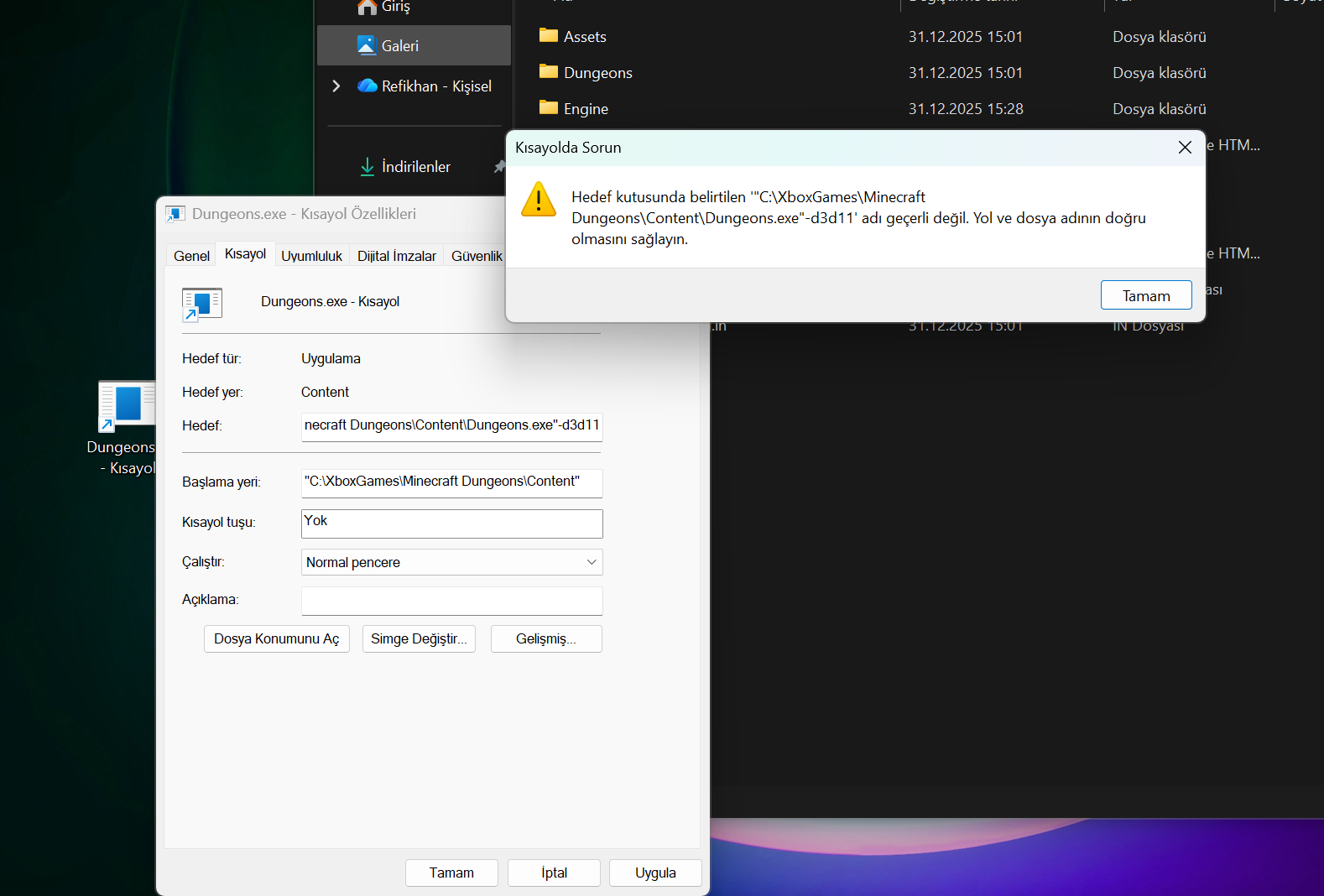This screenshot has width=1324, height=896.
Task: Click the Uygulama value next to Hedef tür
Action: pyautogui.click(x=331, y=358)
